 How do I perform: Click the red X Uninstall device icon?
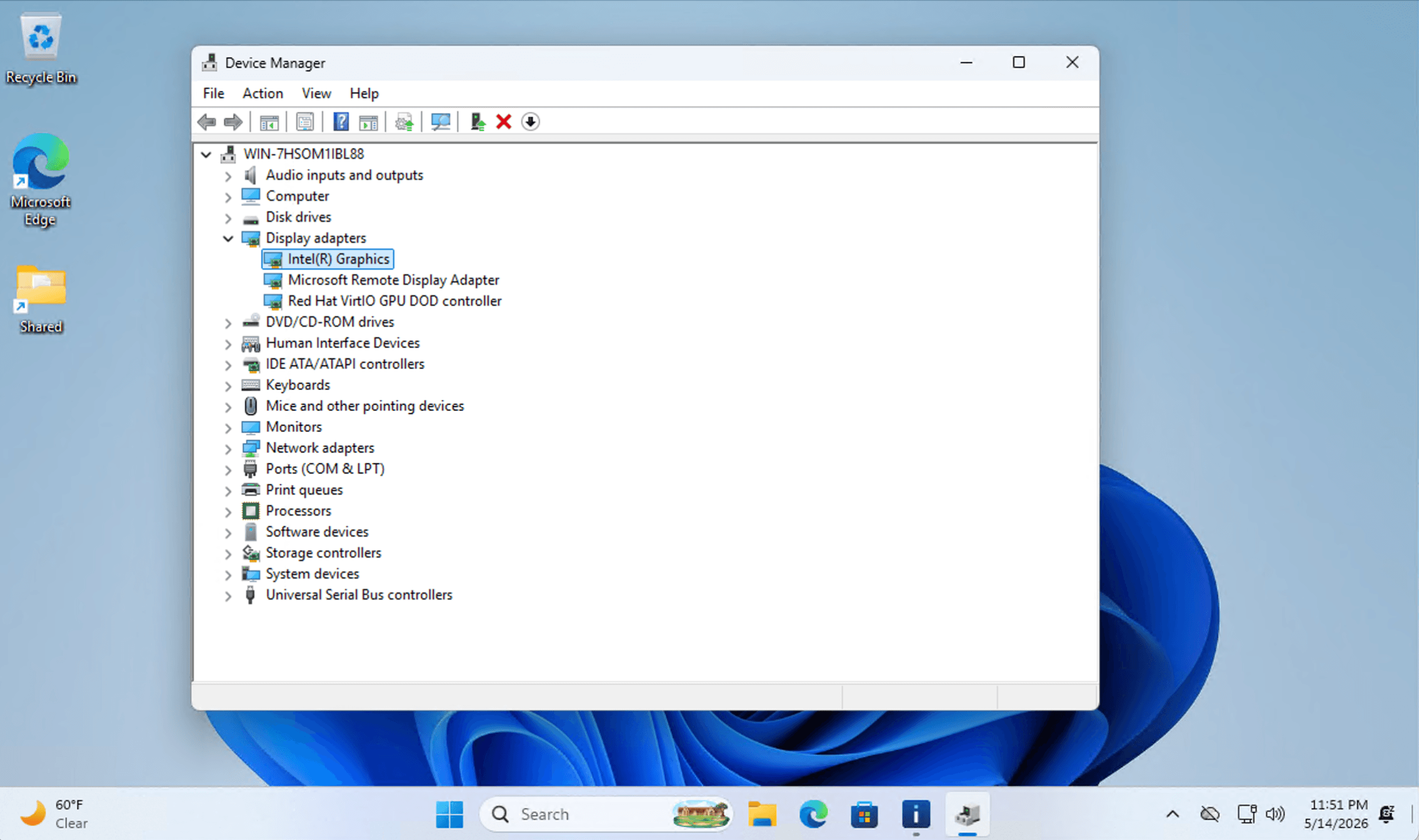504,122
